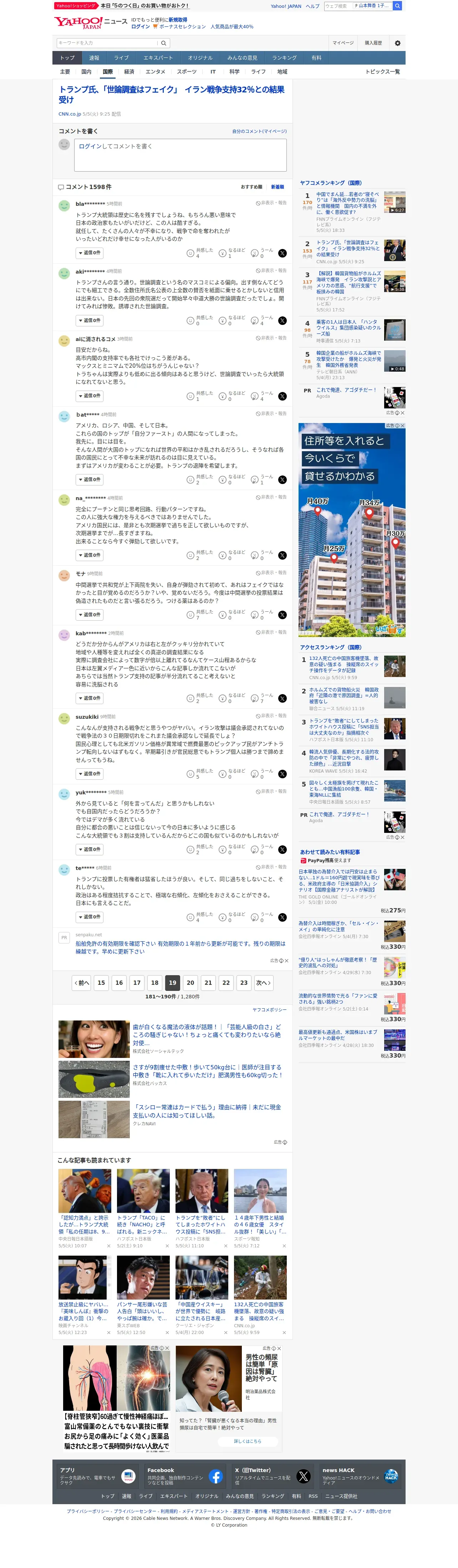Open the RSS footer link
Screen dimensions: 458x1568
[x=312, y=1496]
